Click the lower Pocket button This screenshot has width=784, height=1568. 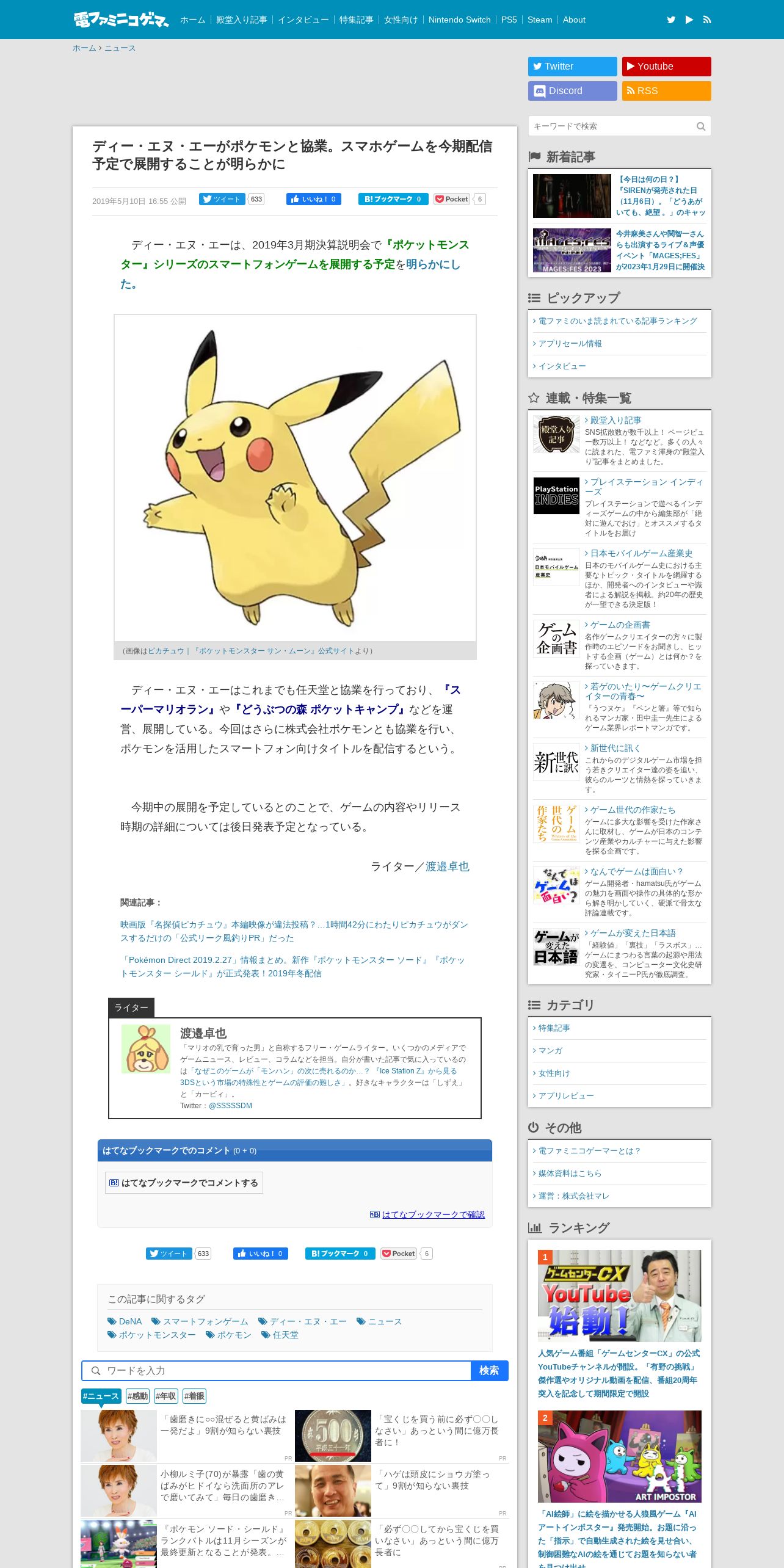pyautogui.click(x=399, y=1254)
